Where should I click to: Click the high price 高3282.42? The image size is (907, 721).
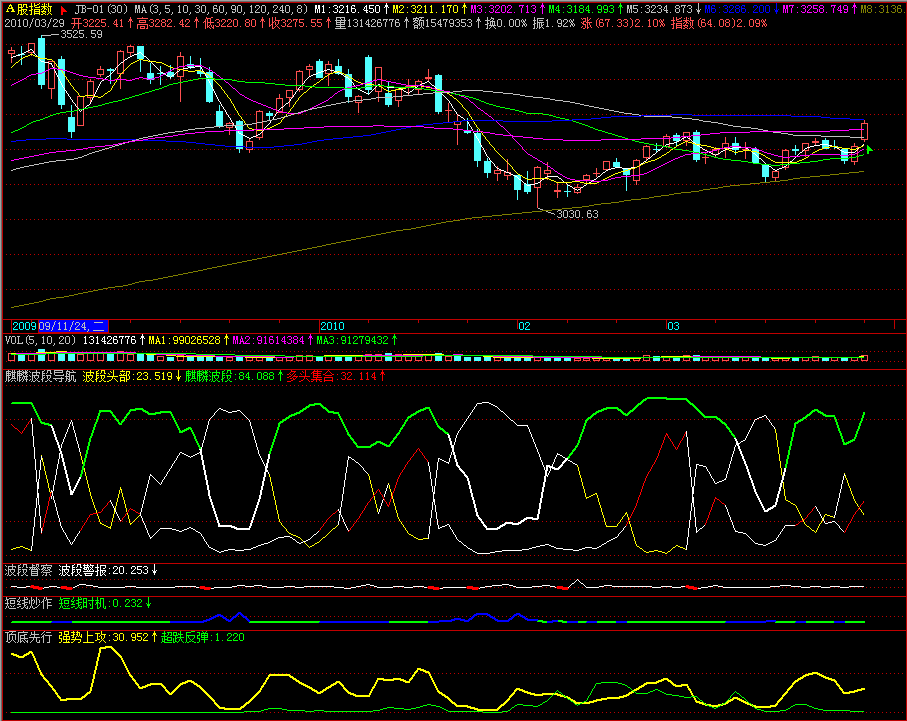click(164, 24)
